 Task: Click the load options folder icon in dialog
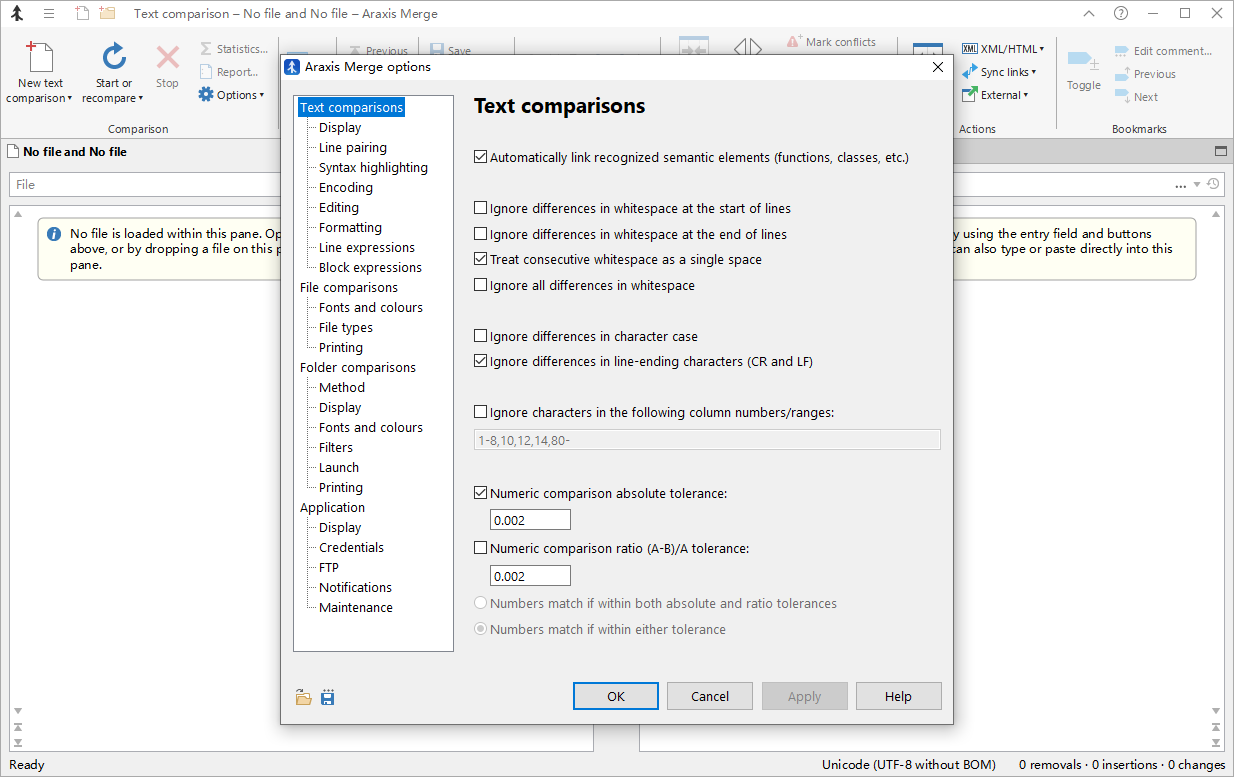[304, 697]
